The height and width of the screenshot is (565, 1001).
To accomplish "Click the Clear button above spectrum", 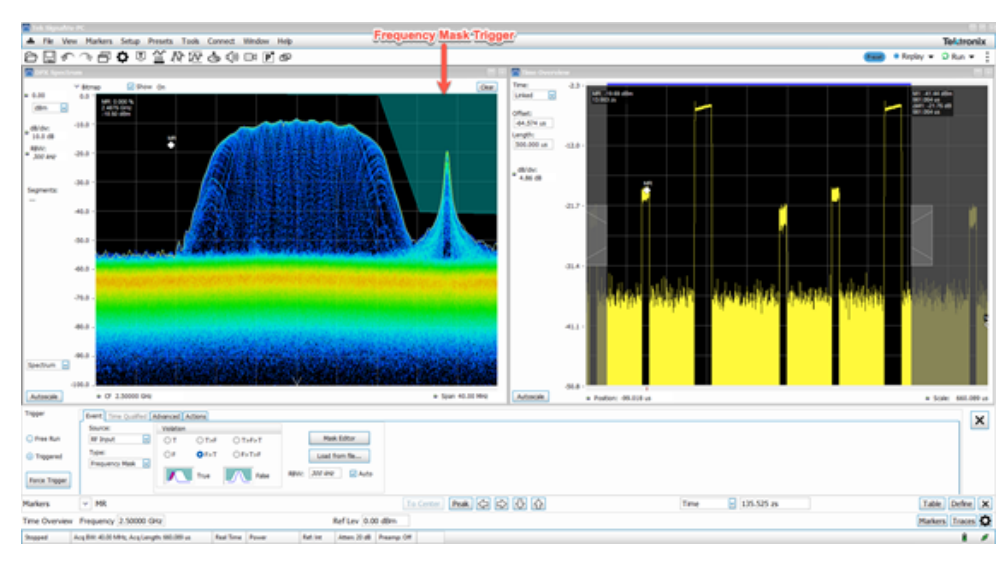I will point(486,87).
